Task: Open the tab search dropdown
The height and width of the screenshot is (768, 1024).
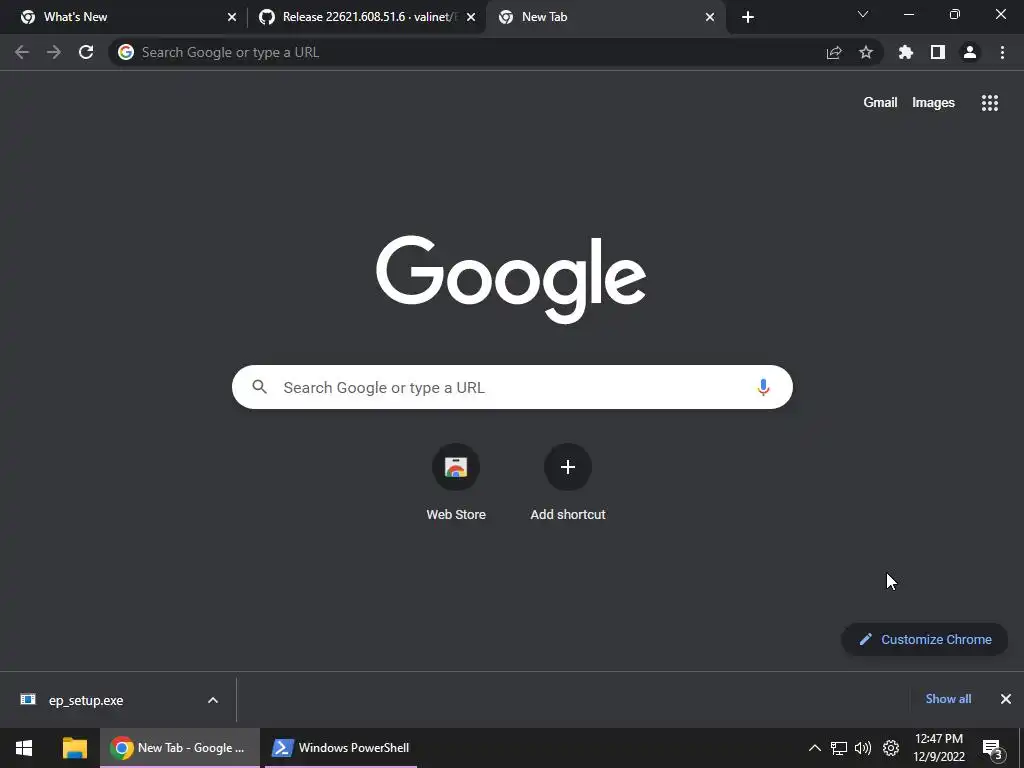Action: coord(863,14)
